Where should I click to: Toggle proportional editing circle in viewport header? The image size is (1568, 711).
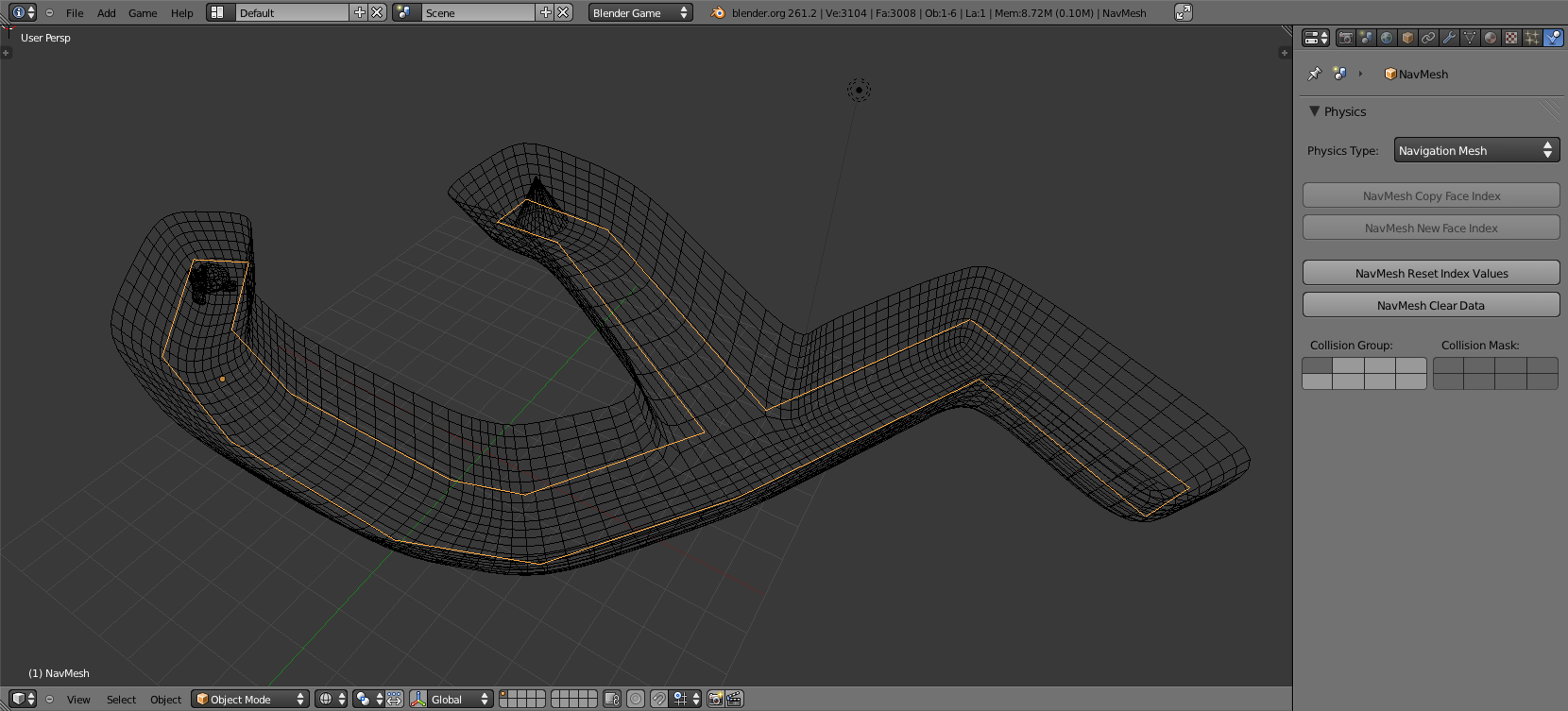(636, 699)
